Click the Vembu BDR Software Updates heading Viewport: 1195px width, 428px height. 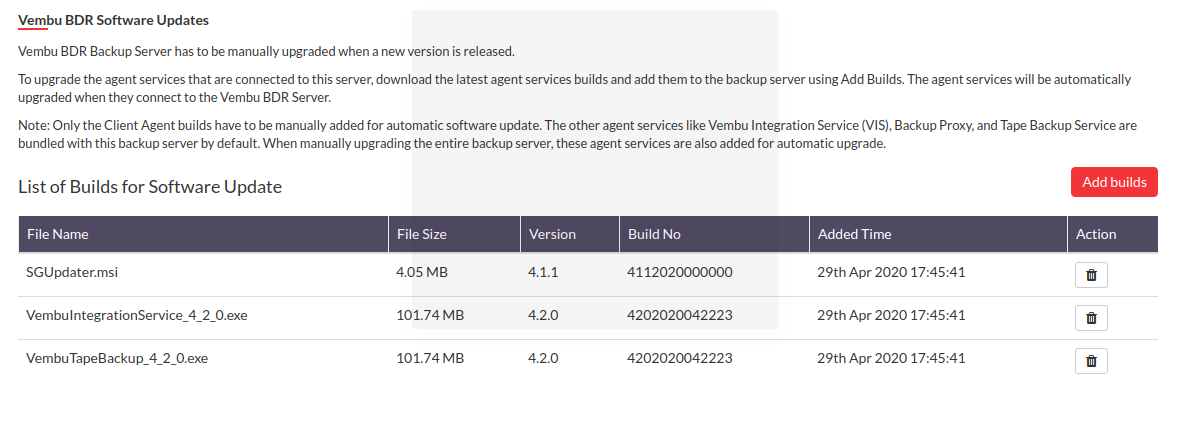point(114,21)
